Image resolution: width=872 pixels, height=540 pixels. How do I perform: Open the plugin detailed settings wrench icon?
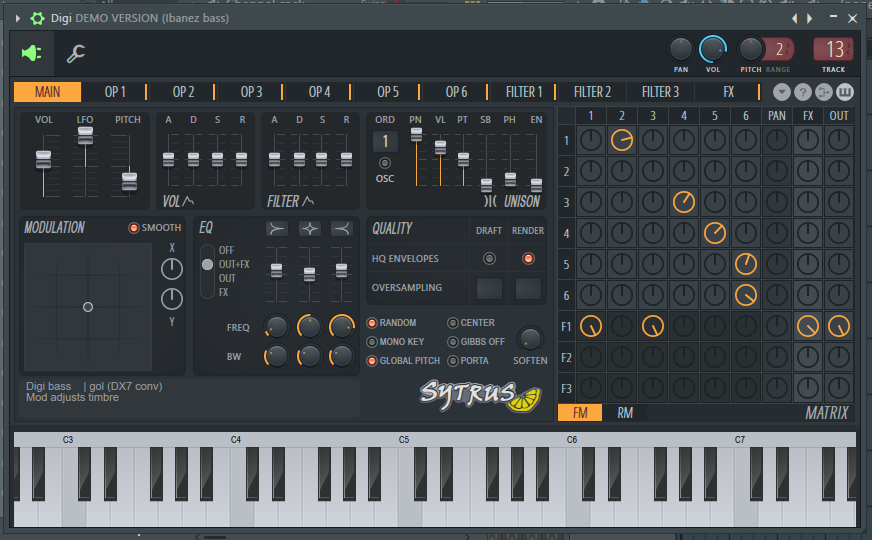click(x=76, y=53)
